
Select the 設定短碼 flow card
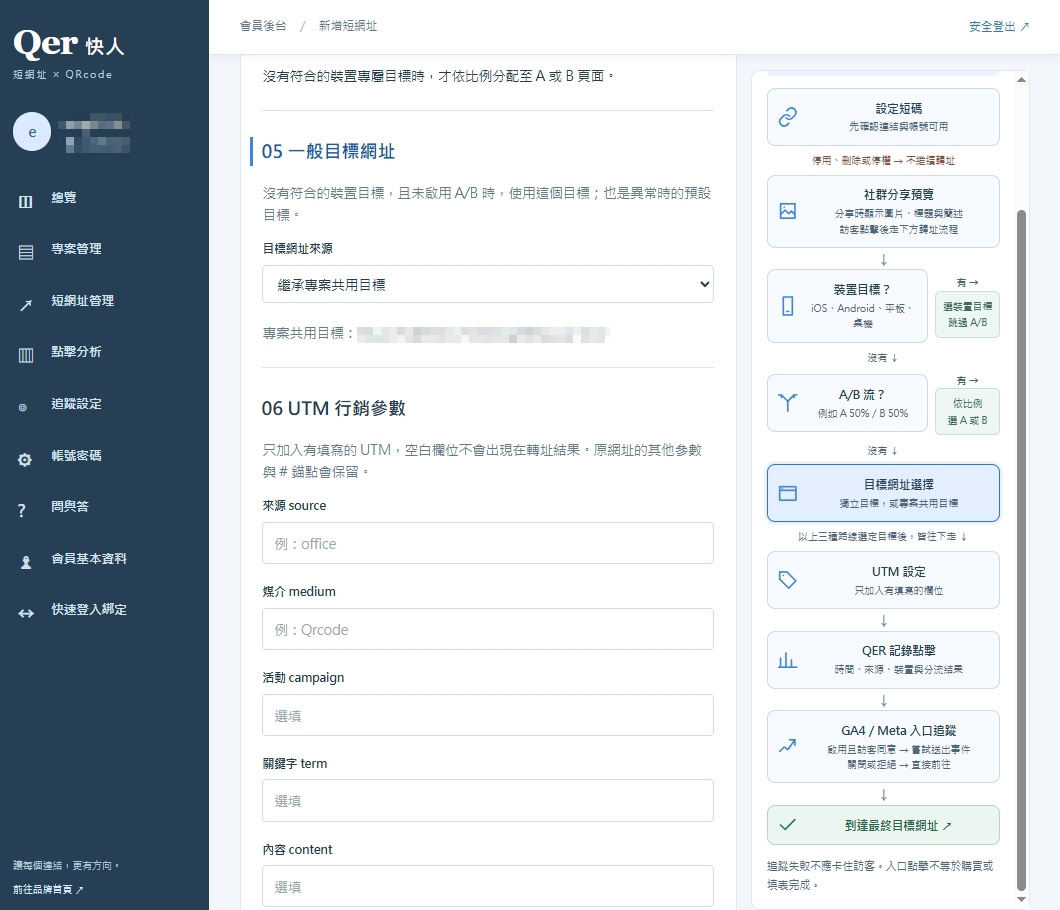[883, 117]
